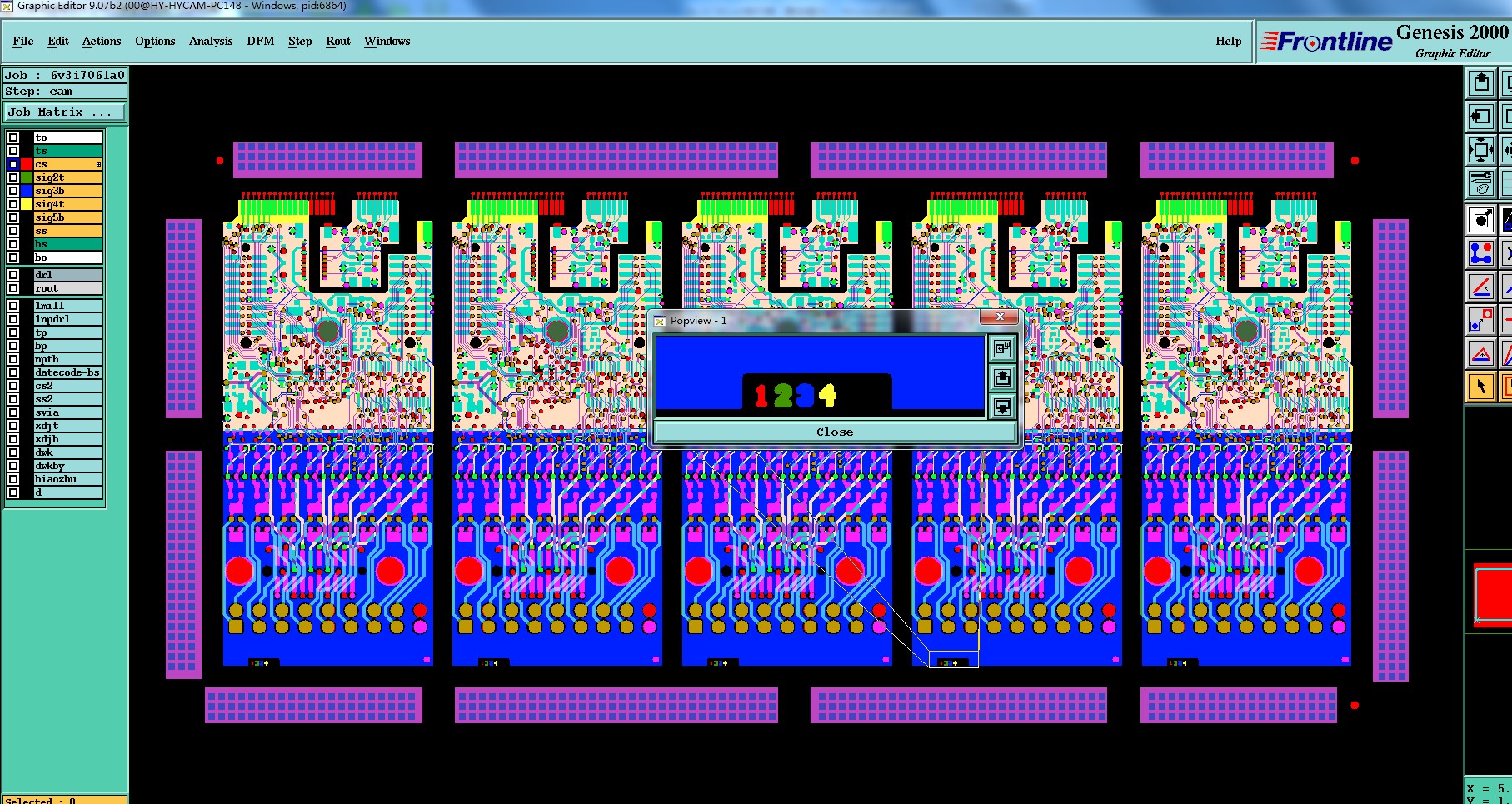Click the blue color swatch of sig3b layer
Viewport: 1512px width, 804px height.
[x=27, y=191]
